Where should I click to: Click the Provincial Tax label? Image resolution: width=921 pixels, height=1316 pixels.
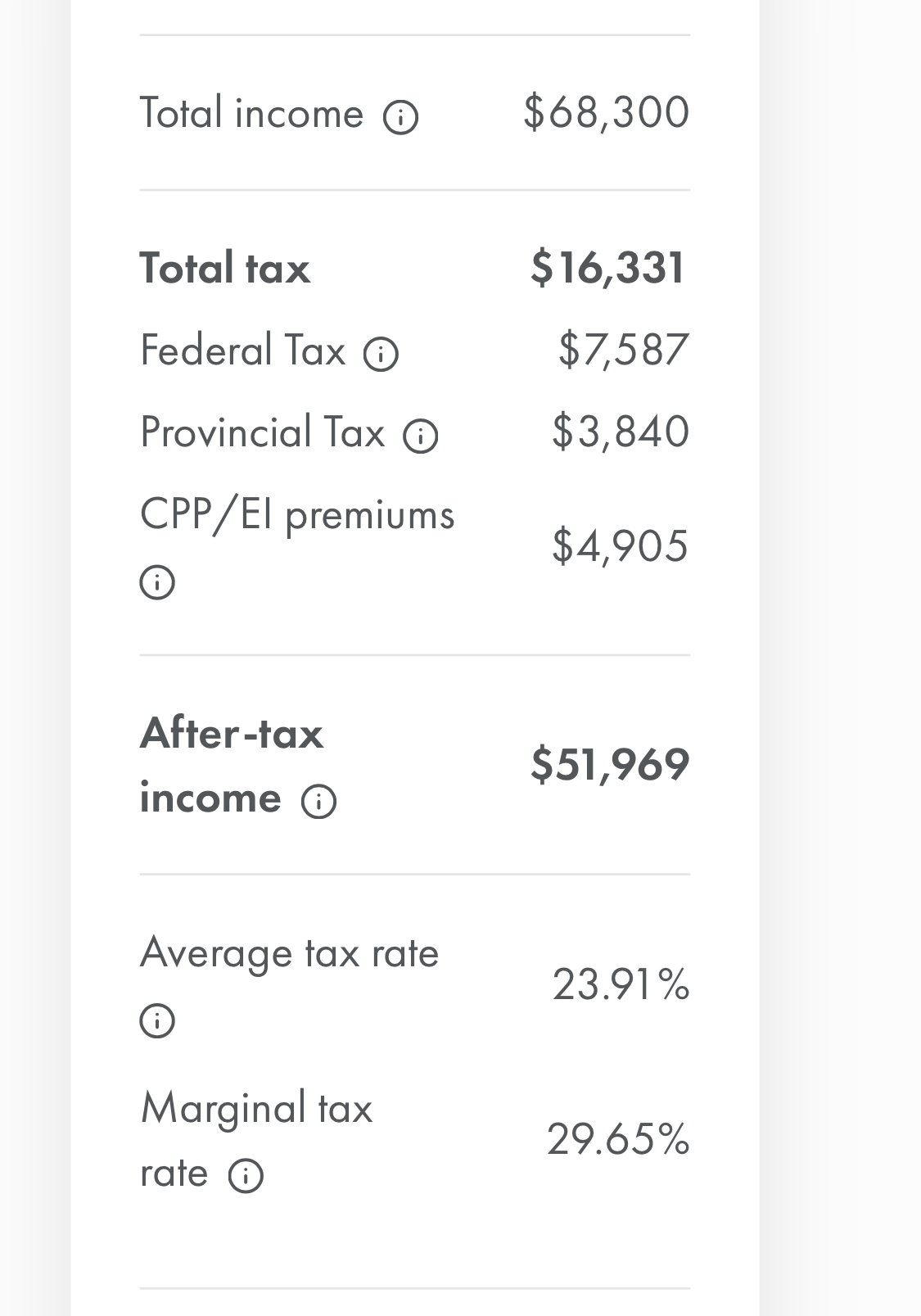(262, 432)
